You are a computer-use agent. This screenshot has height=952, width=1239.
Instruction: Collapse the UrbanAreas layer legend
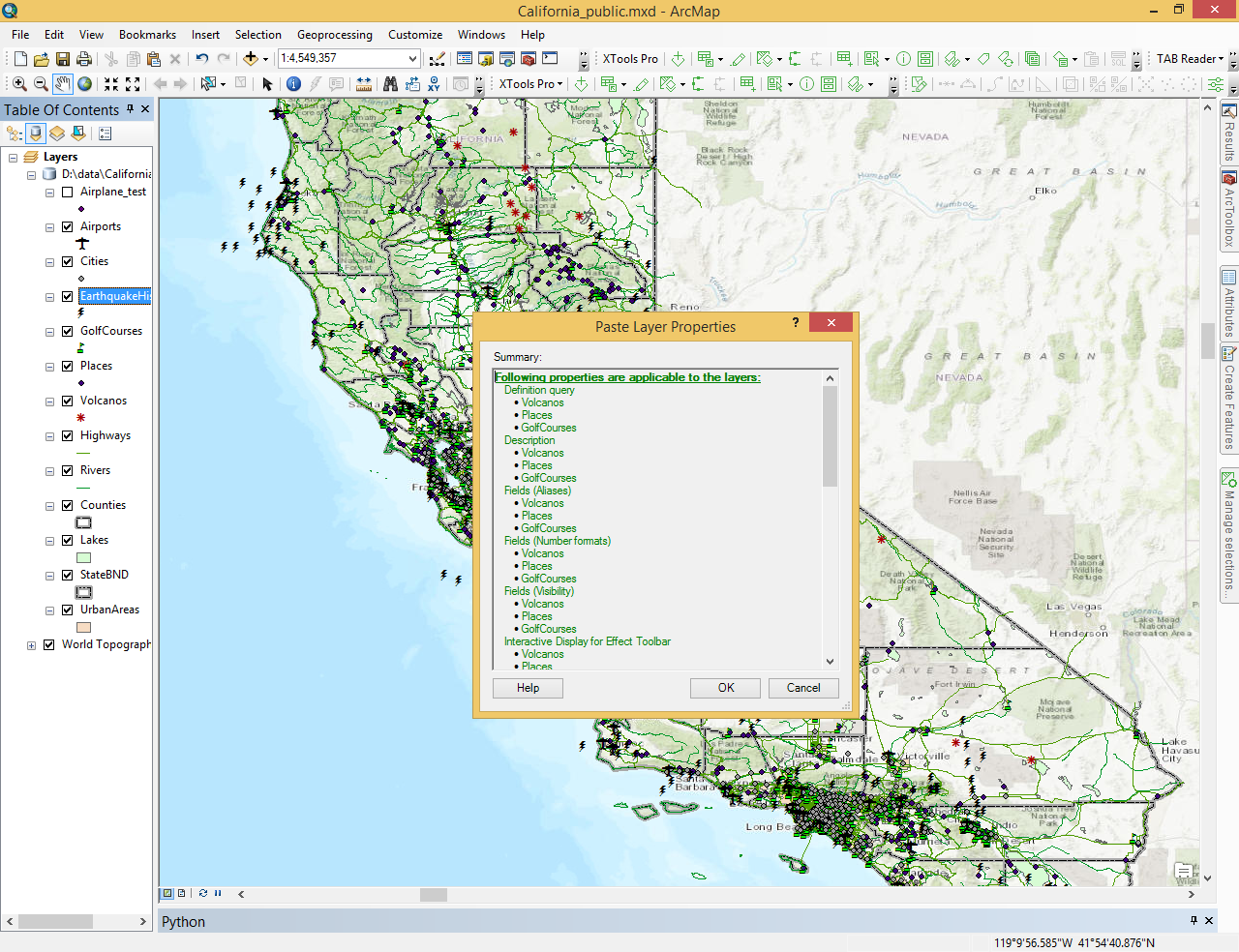[x=49, y=610]
